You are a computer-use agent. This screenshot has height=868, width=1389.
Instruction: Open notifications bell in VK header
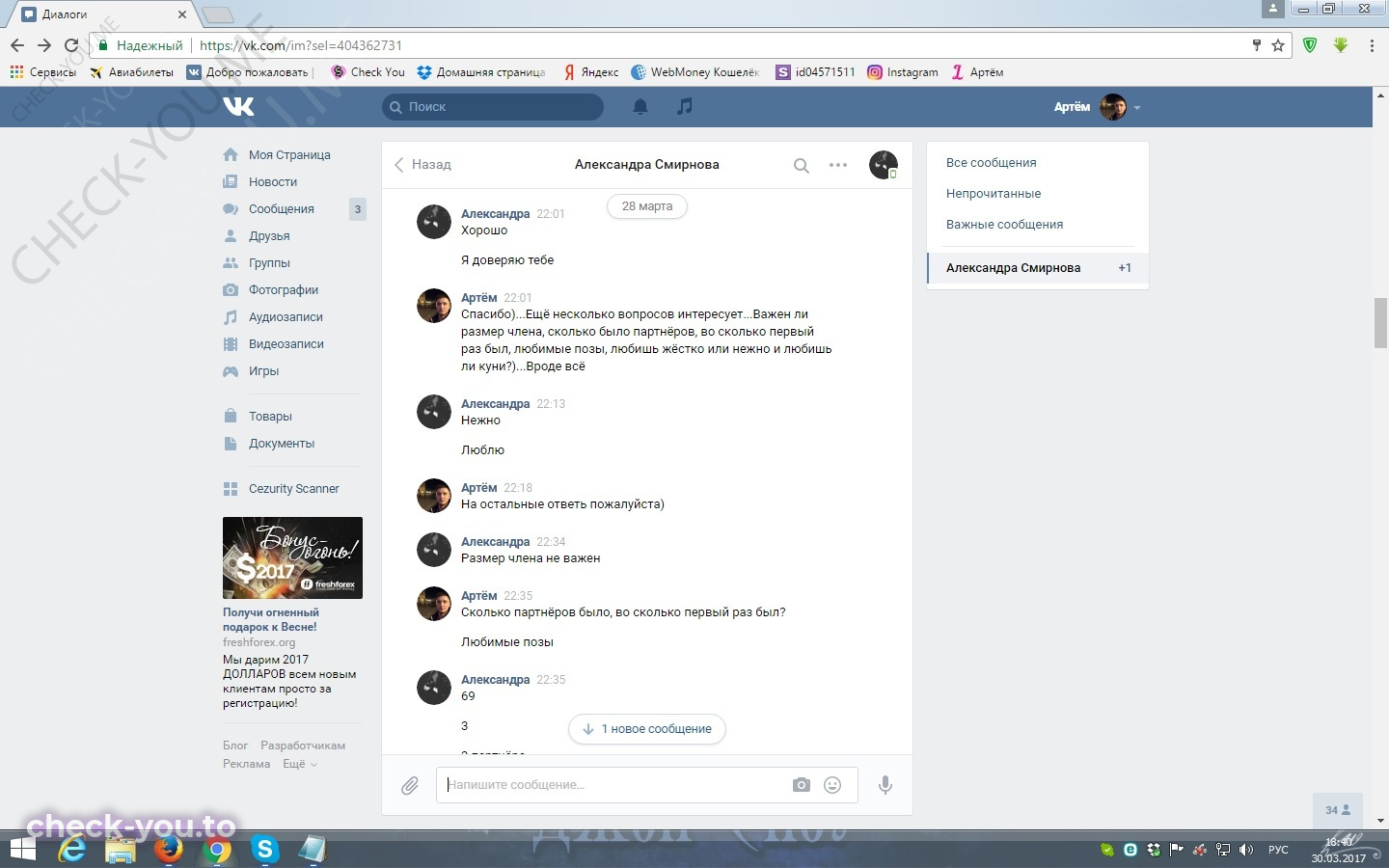click(640, 106)
